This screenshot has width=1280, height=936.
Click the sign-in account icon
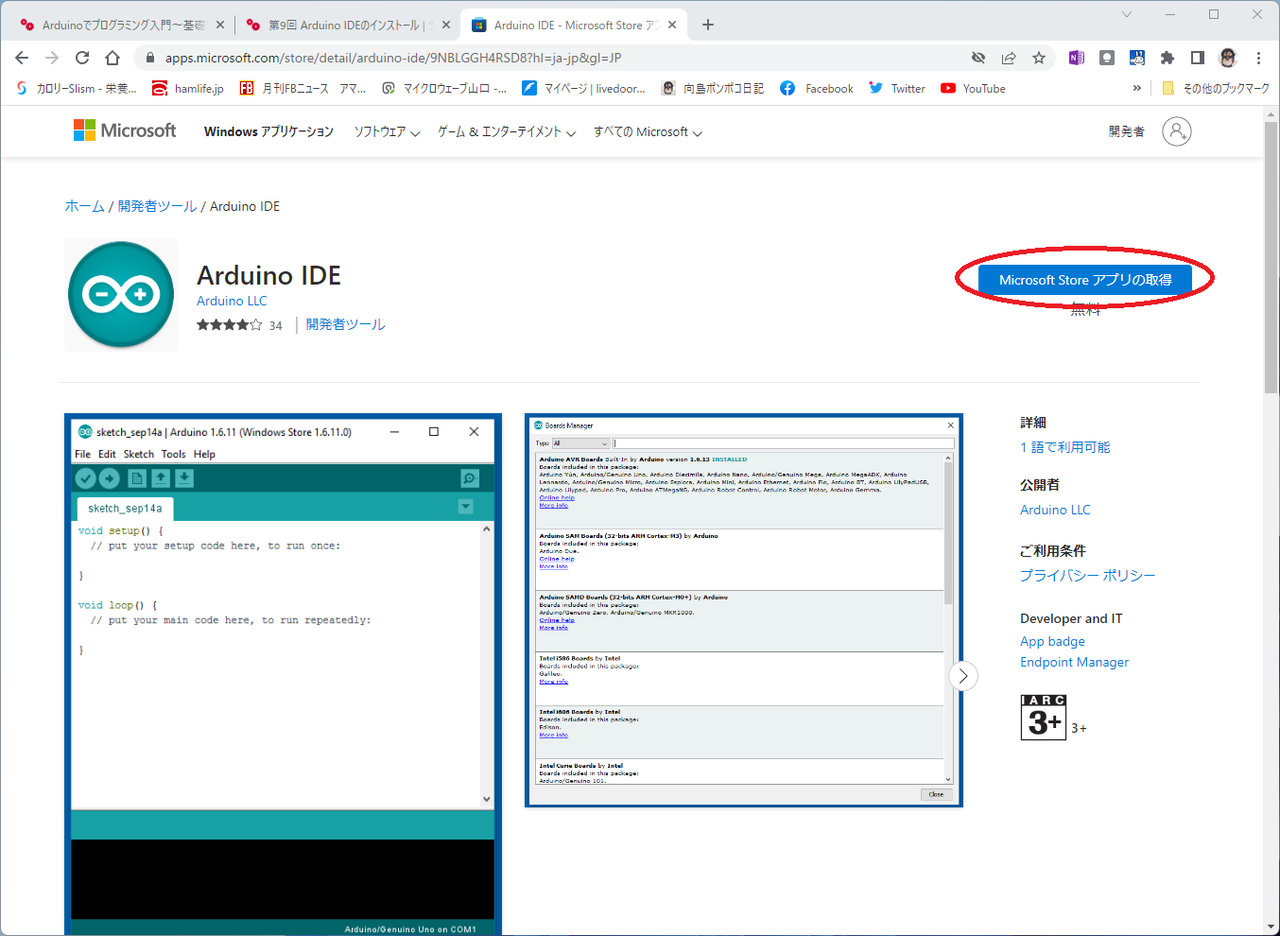click(1178, 131)
